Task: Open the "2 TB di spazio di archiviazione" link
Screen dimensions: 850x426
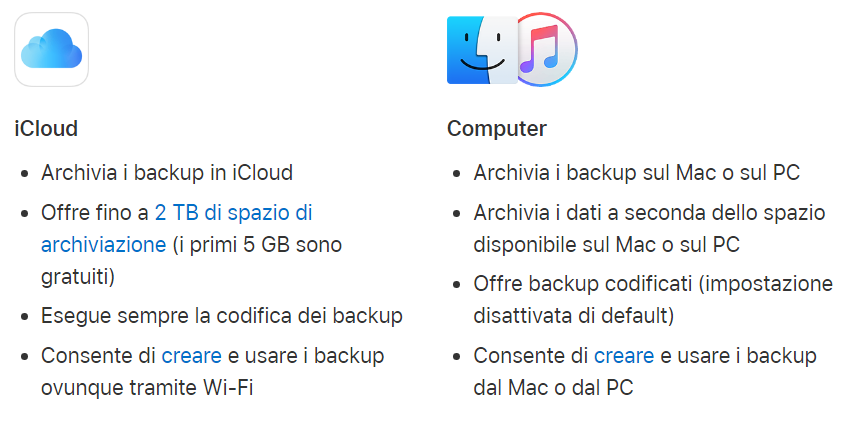Action: point(233,213)
